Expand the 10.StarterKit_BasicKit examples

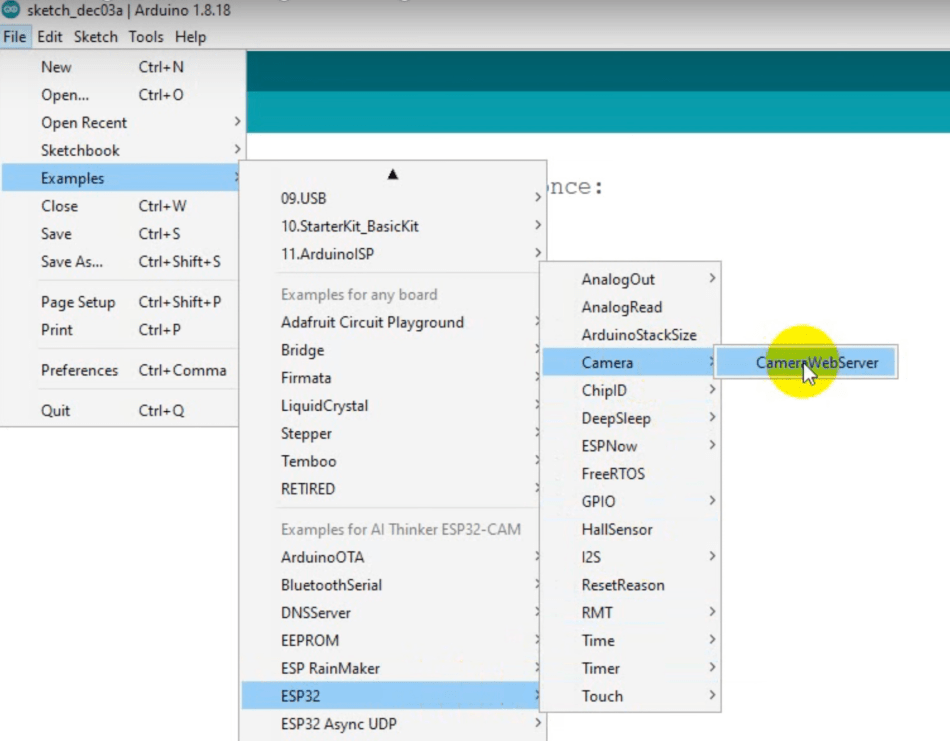(393, 226)
